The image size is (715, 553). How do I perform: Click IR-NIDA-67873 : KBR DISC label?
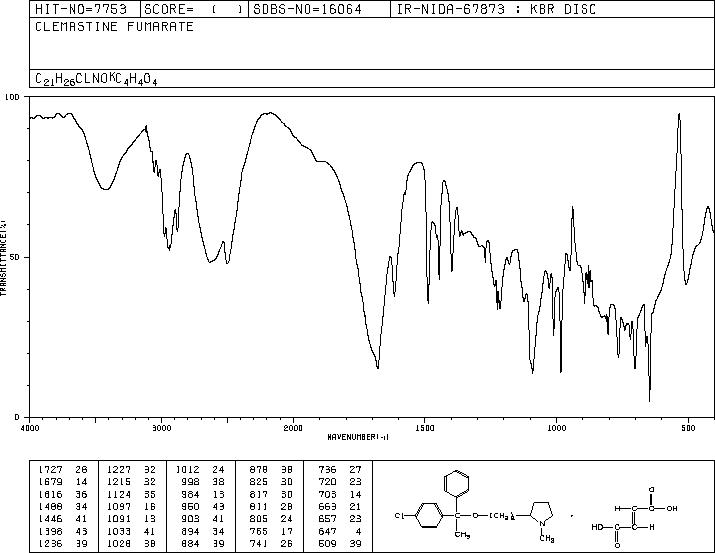pyautogui.click(x=496, y=9)
